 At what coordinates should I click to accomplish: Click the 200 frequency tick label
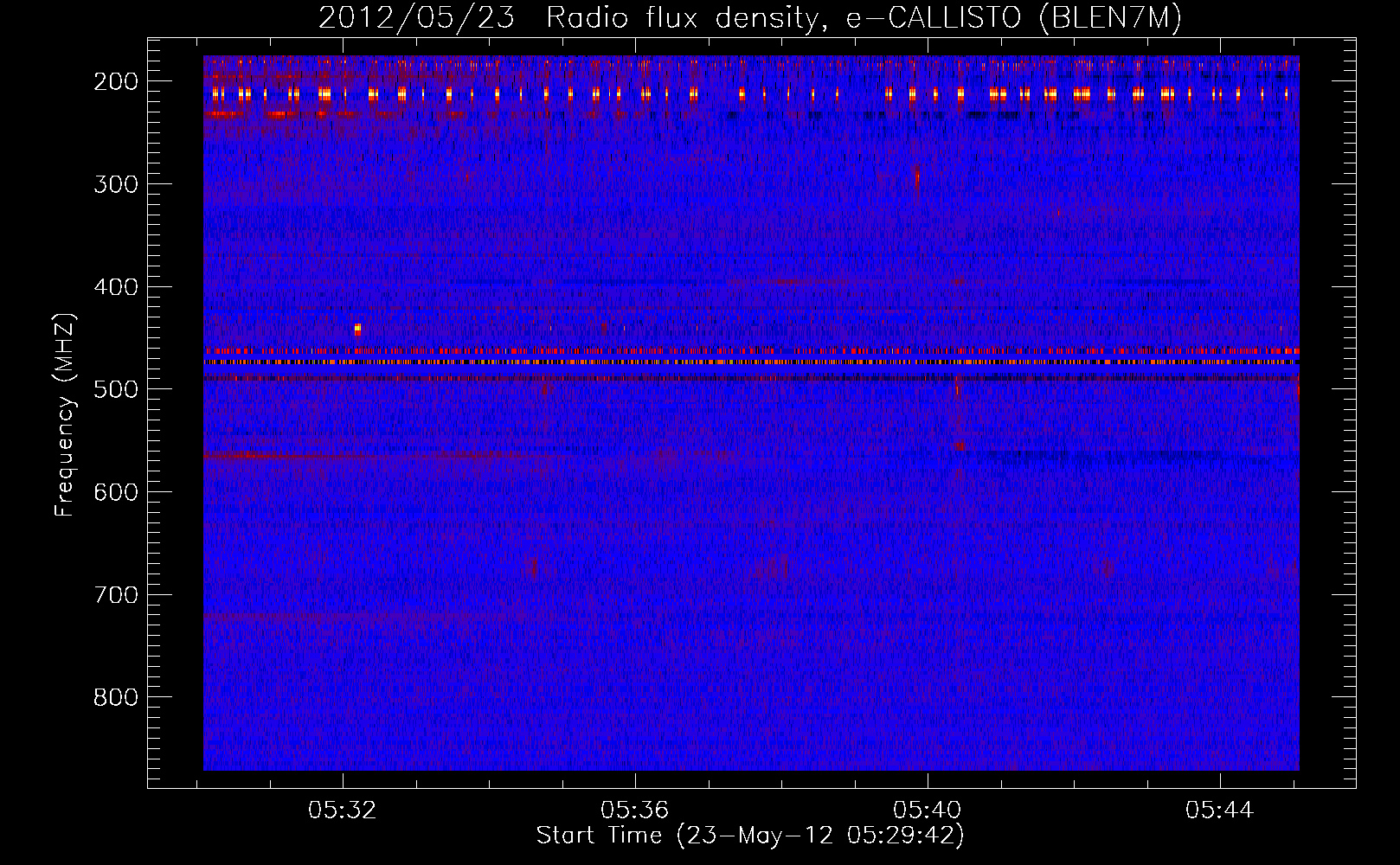tap(116, 81)
